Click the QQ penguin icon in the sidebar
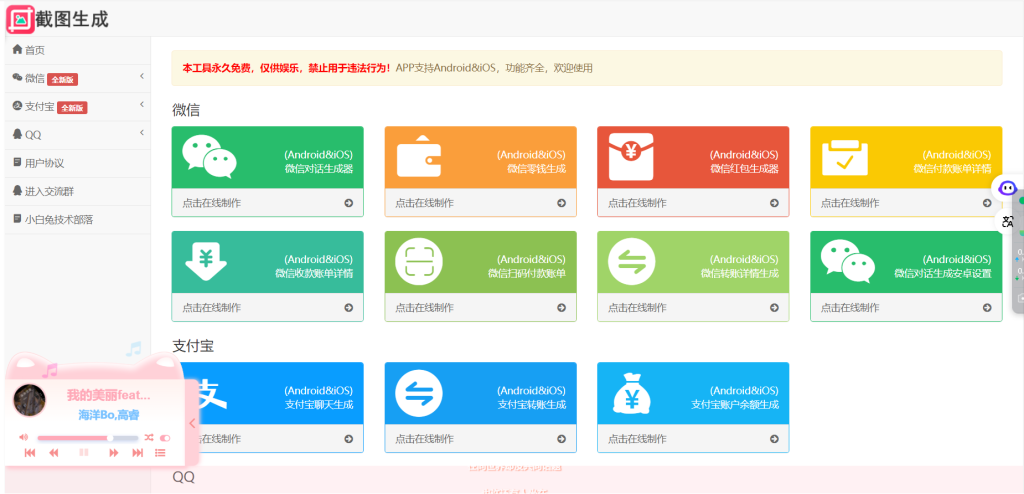1024x494 pixels. 17,134
